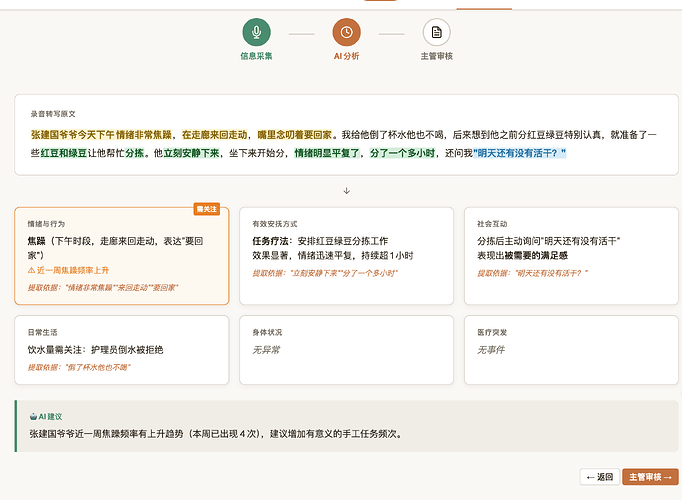Click the 近一周焦躁频率上升 warning text
Viewport: 682px width, 500px height.
[x=73, y=270]
